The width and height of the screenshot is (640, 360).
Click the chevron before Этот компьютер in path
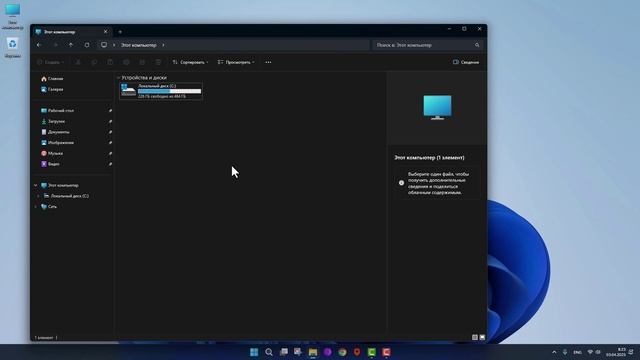114,45
